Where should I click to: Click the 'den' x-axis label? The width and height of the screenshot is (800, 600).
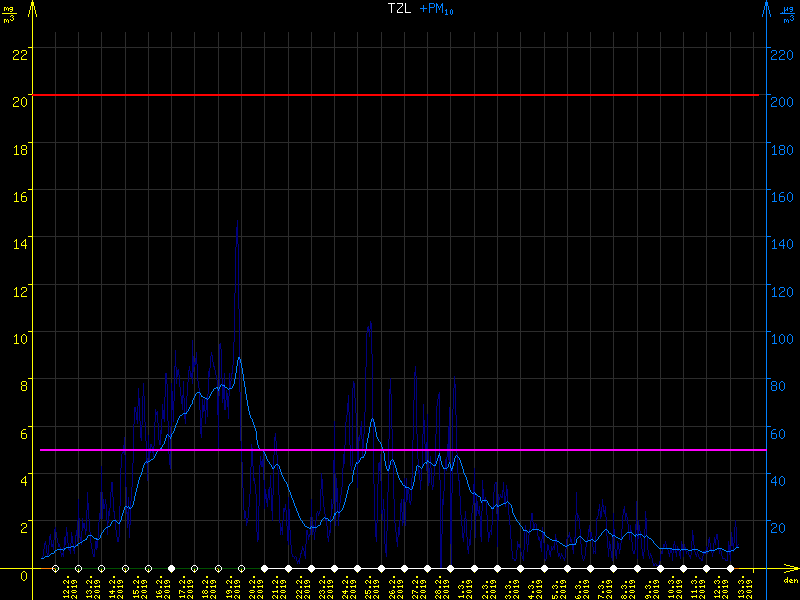point(790,581)
